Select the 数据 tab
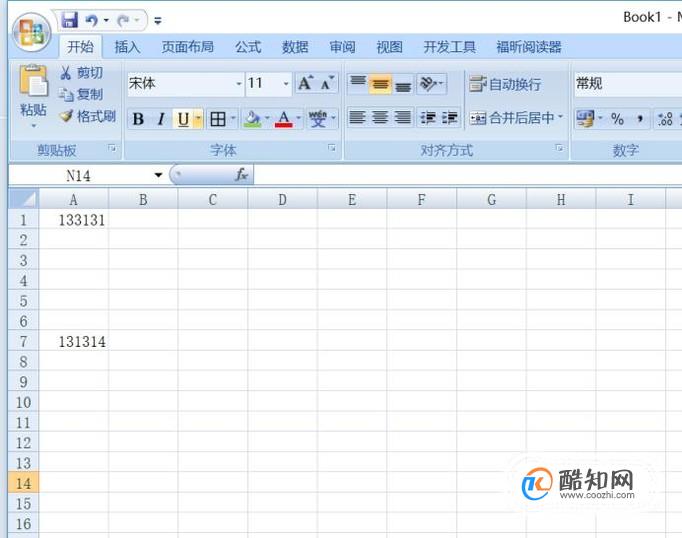The image size is (682, 538). (295, 47)
